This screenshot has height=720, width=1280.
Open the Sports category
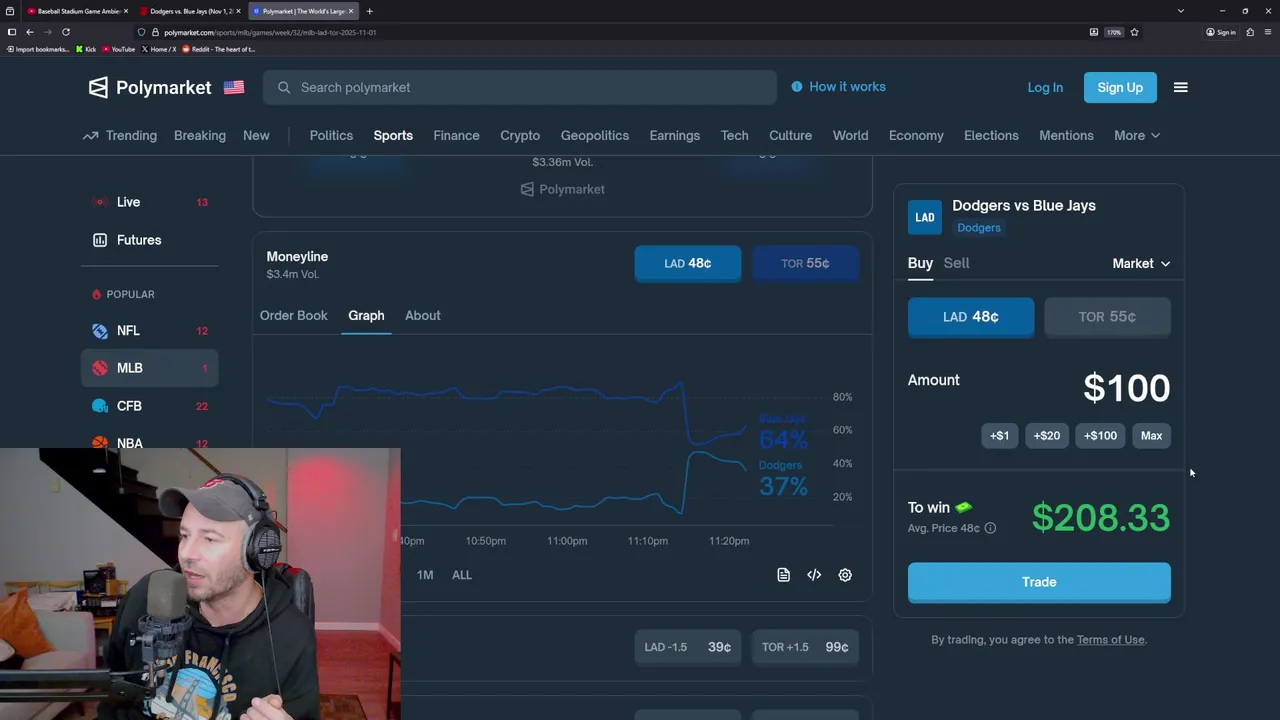(393, 135)
